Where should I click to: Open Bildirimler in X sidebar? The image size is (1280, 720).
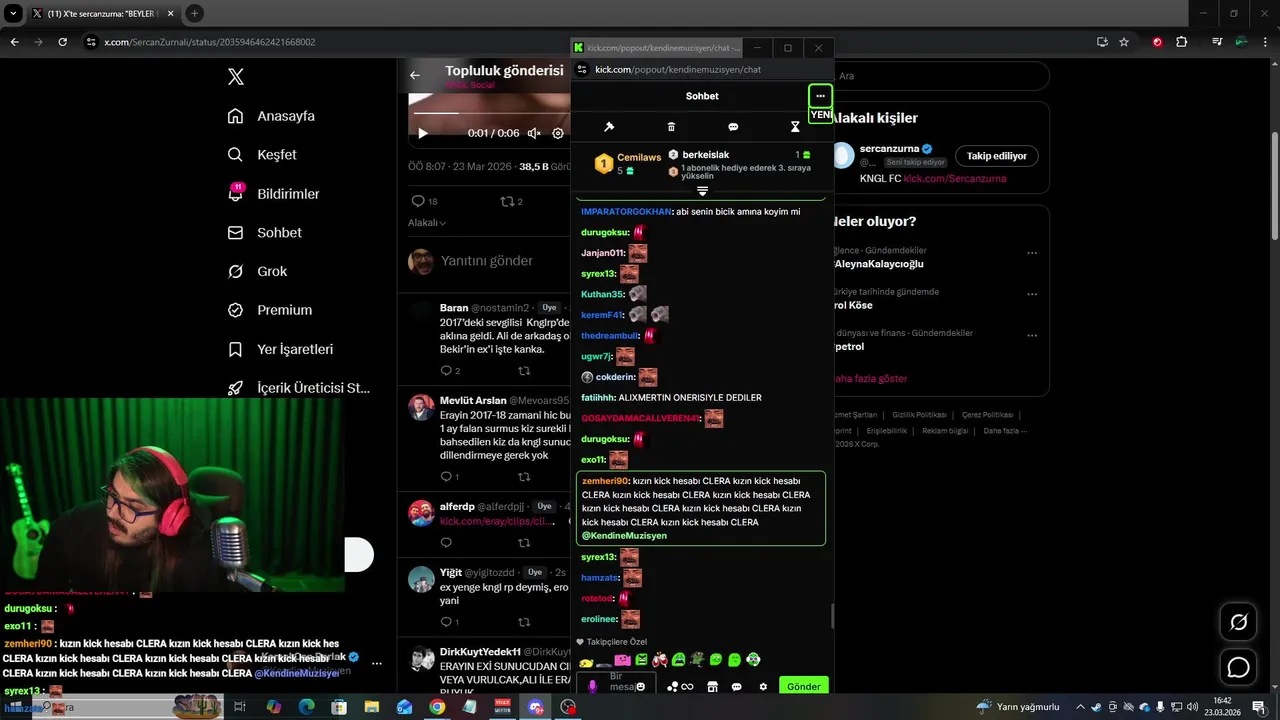pyautogui.click(x=274, y=194)
